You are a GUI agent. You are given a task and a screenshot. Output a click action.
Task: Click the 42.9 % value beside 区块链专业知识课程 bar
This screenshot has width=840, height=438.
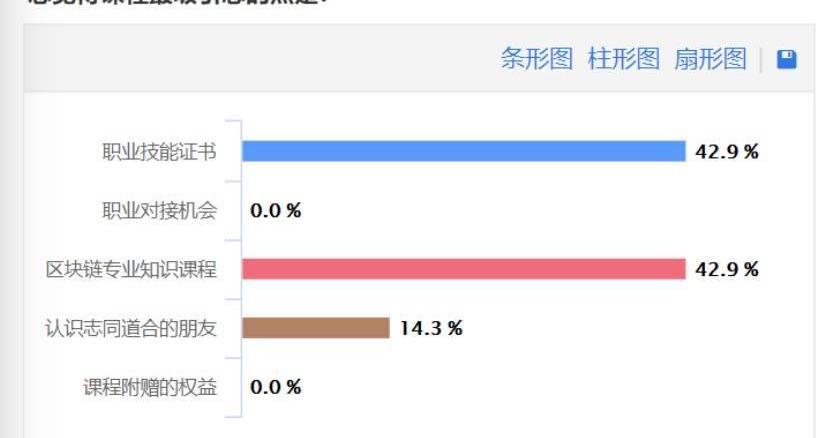[727, 270]
